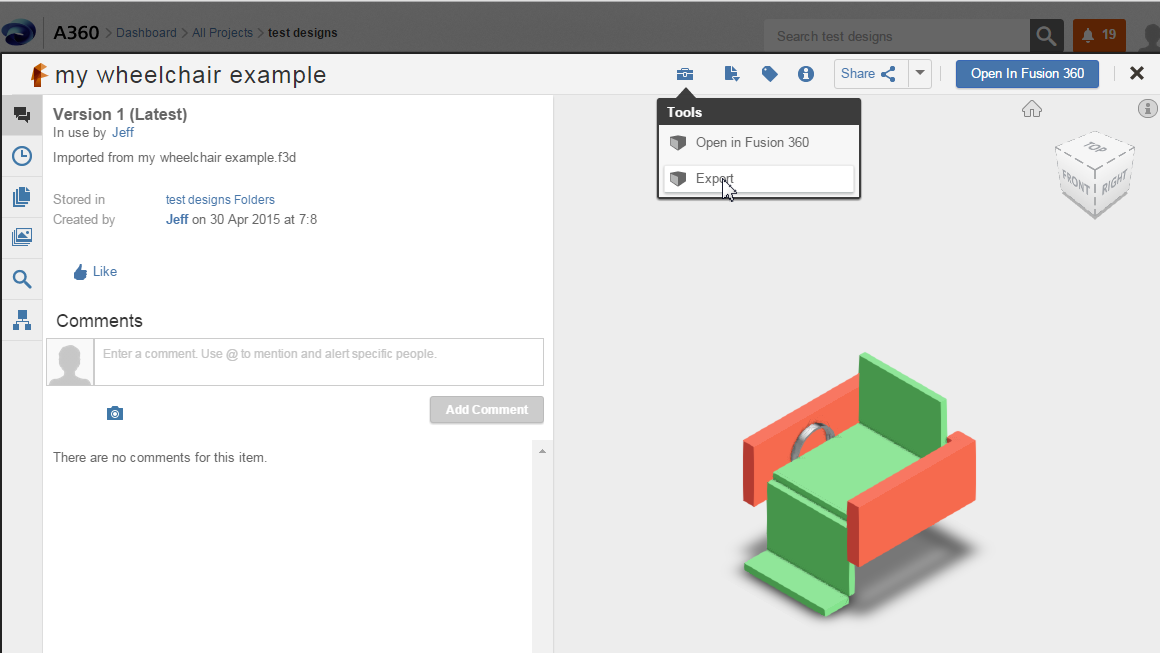
Task: Click the document download icon
Action: (x=731, y=74)
